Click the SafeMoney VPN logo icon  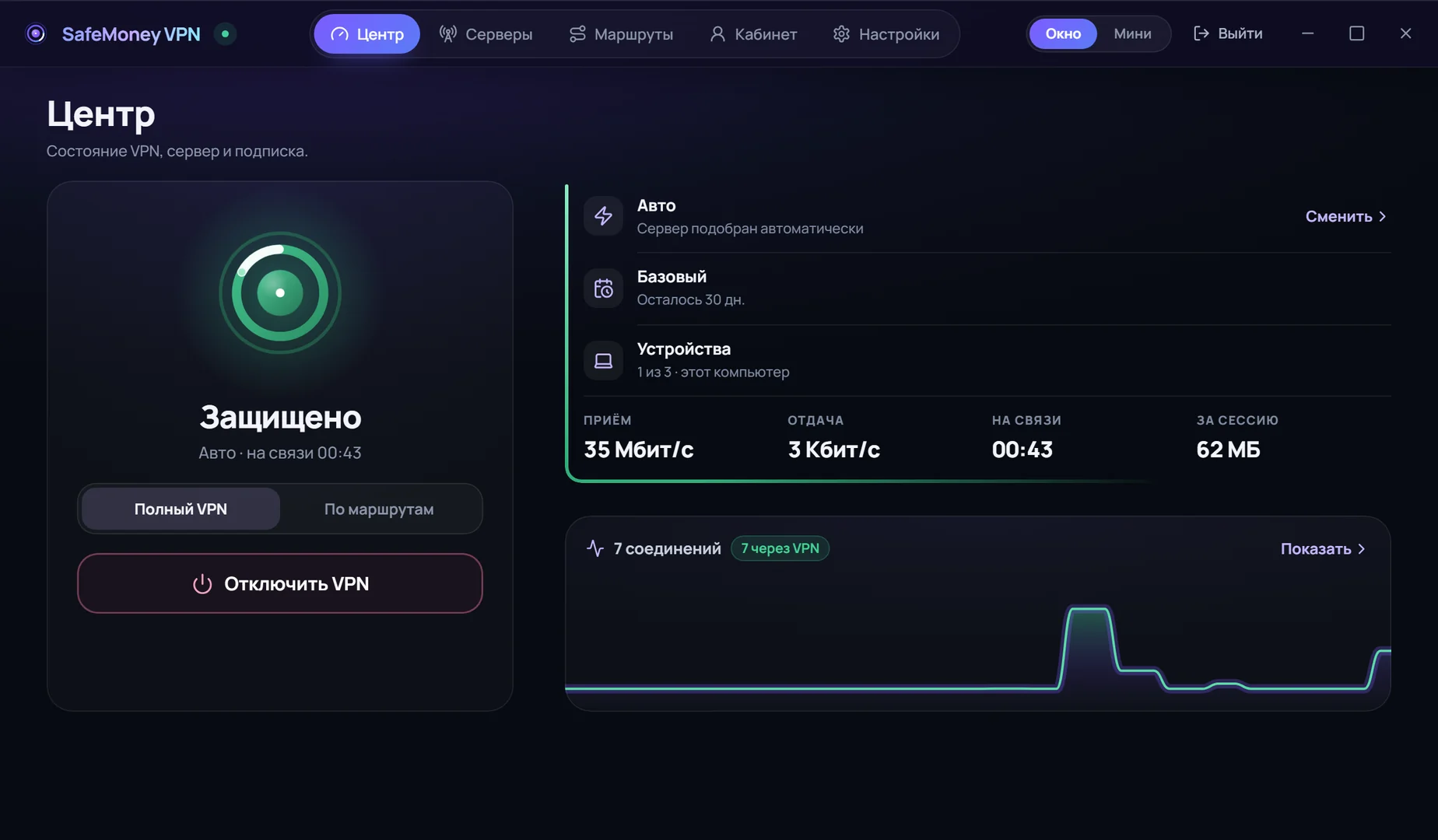point(36,33)
